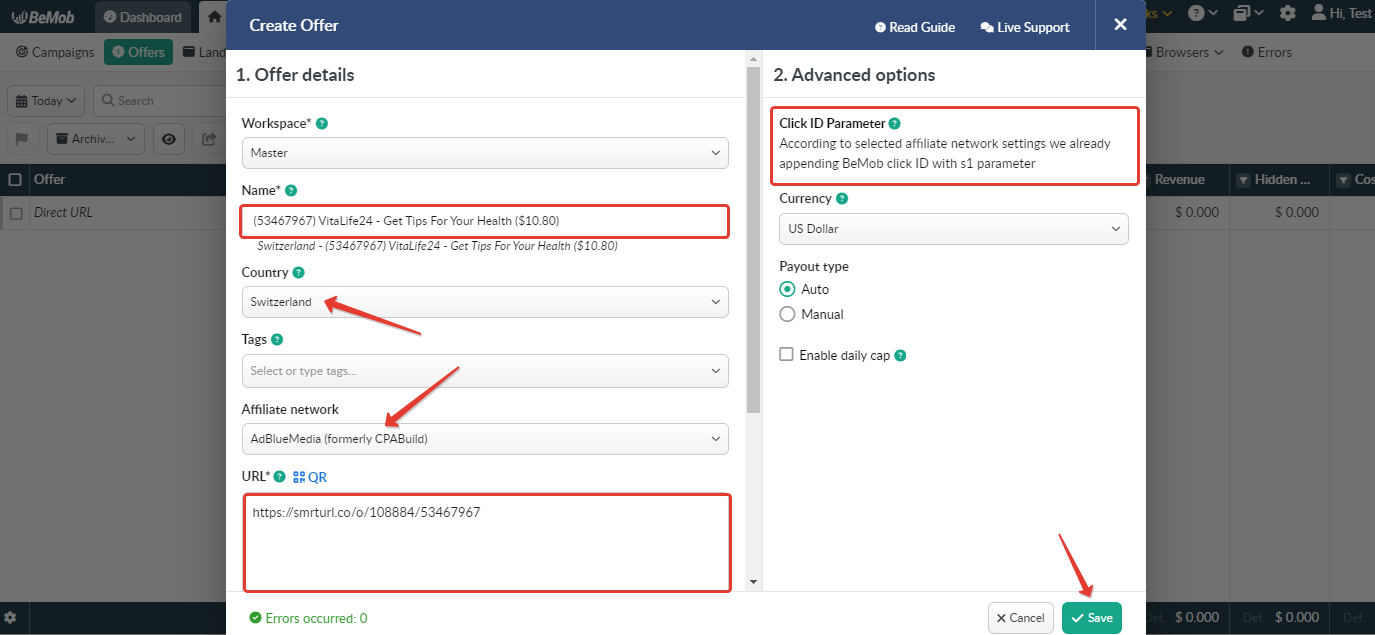Open the help question mark menu
Viewport: 1375px width, 635px height.
click(1199, 13)
